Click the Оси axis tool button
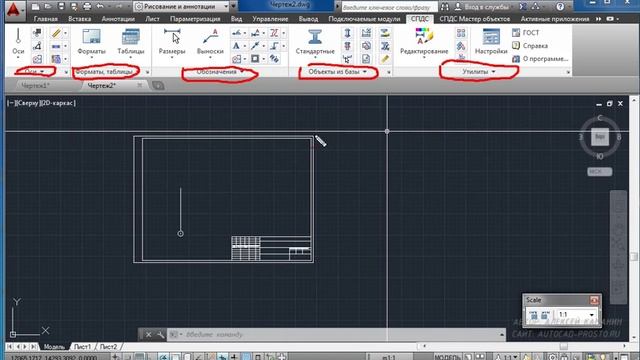640x360 pixels. (18, 42)
